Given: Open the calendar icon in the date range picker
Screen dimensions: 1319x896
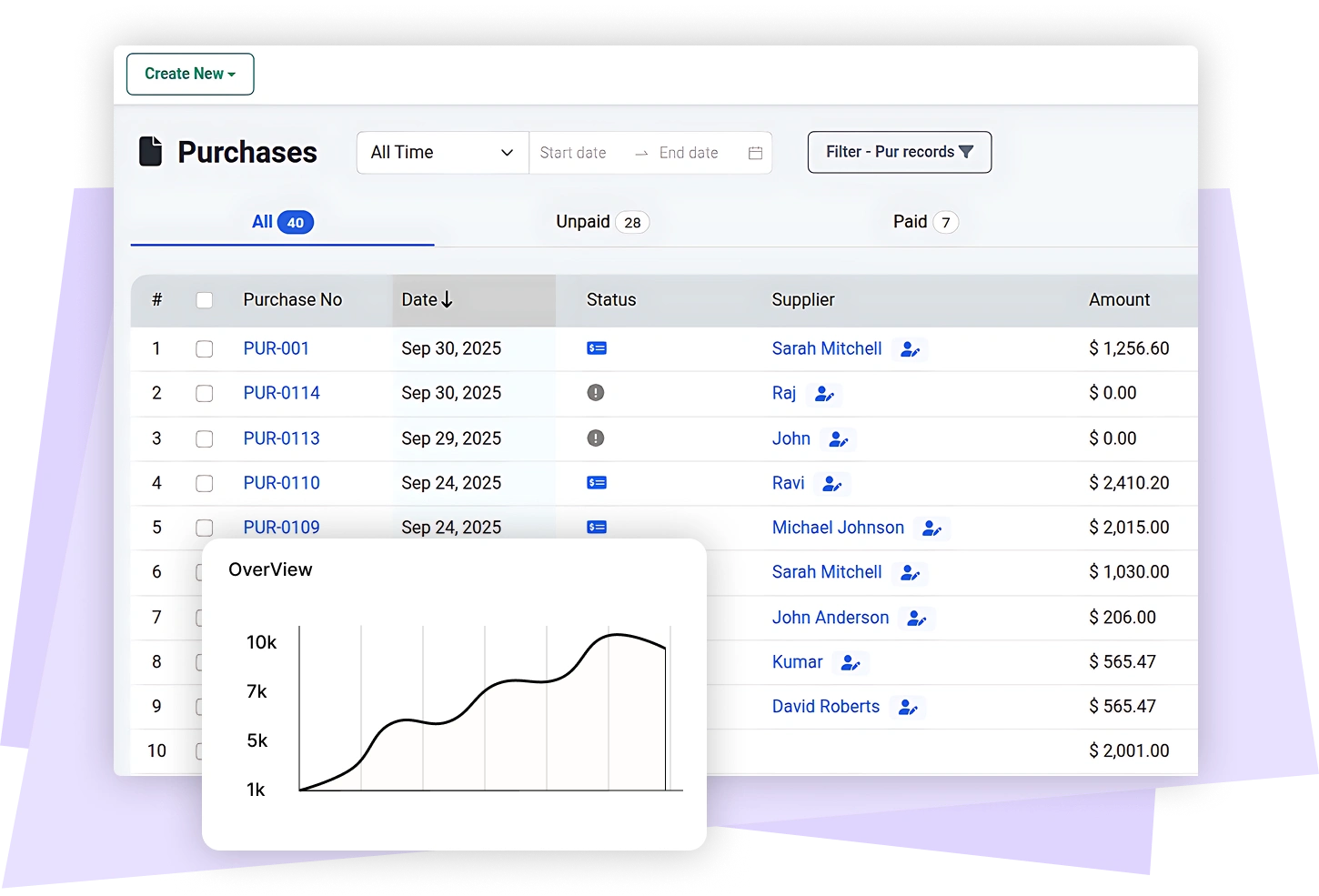Looking at the screenshot, I should coord(755,153).
